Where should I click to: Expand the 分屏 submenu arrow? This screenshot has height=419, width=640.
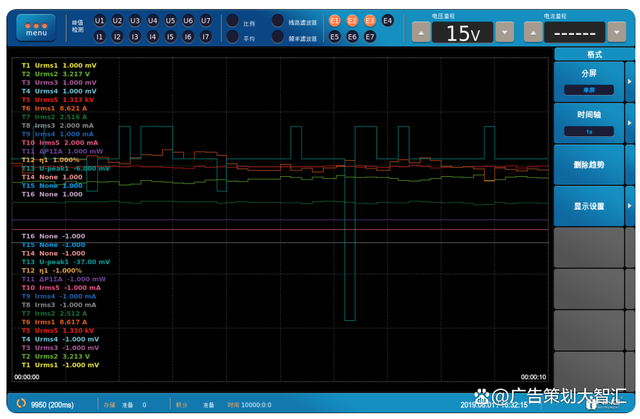pos(630,82)
